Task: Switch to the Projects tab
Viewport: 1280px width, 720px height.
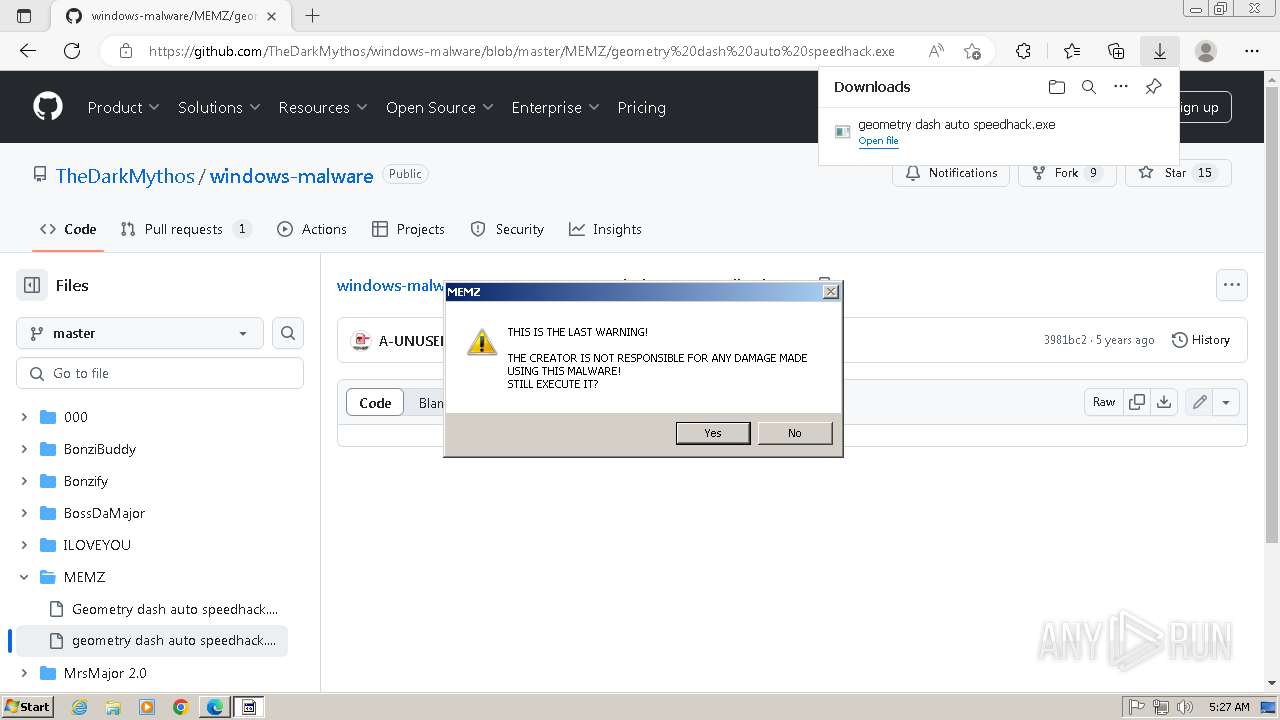Action: pos(408,229)
